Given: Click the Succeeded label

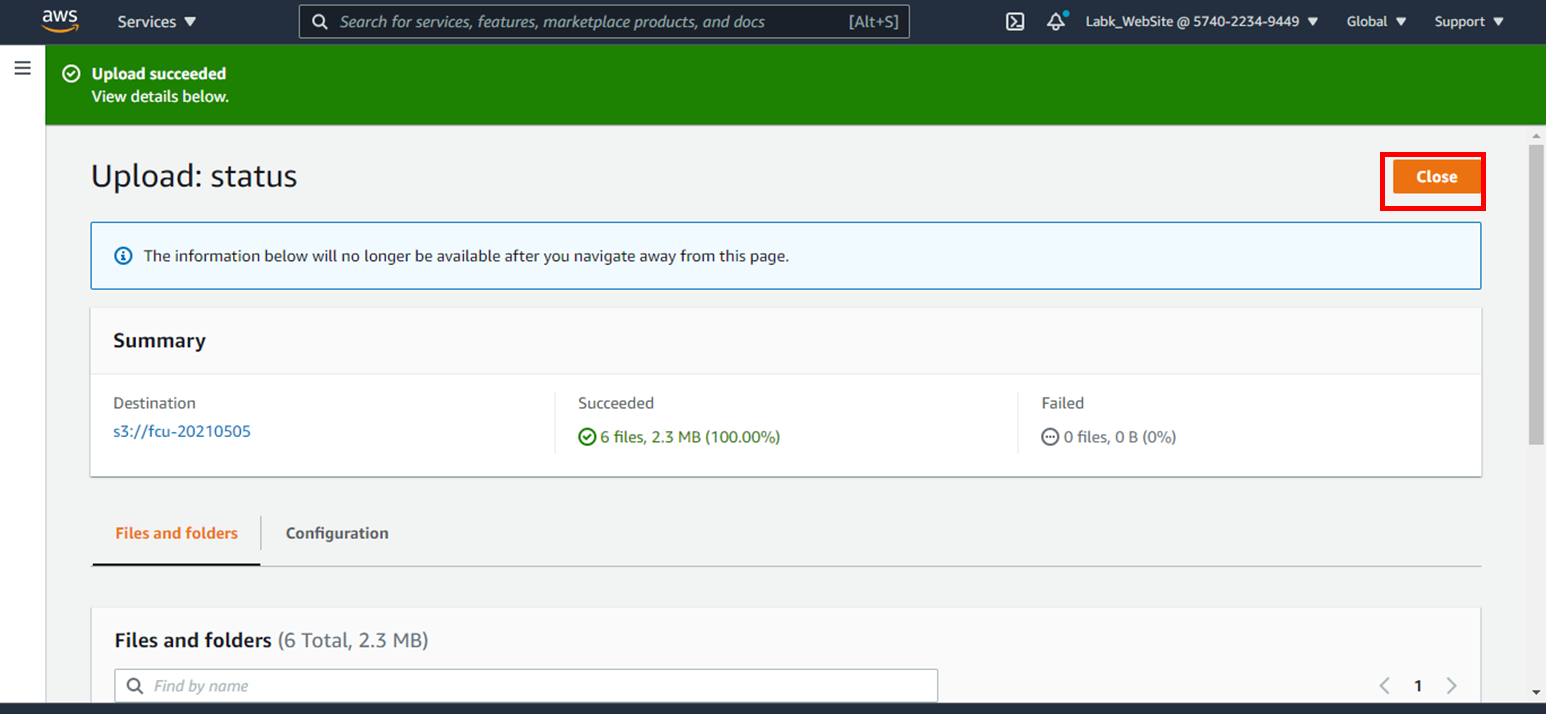Looking at the screenshot, I should tap(616, 403).
